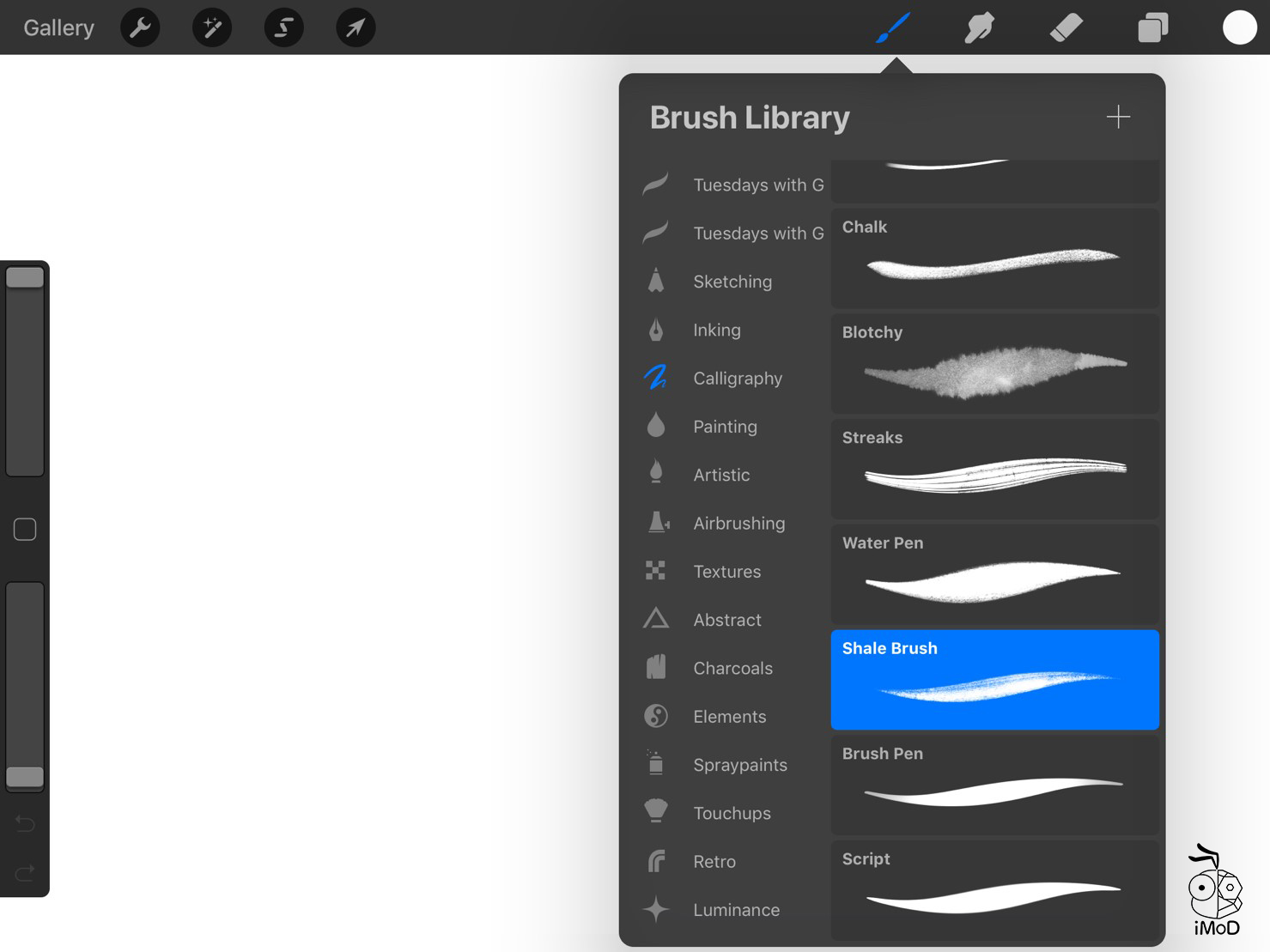The image size is (1270, 952).
Task: Return to the Gallery
Action: tap(58, 28)
